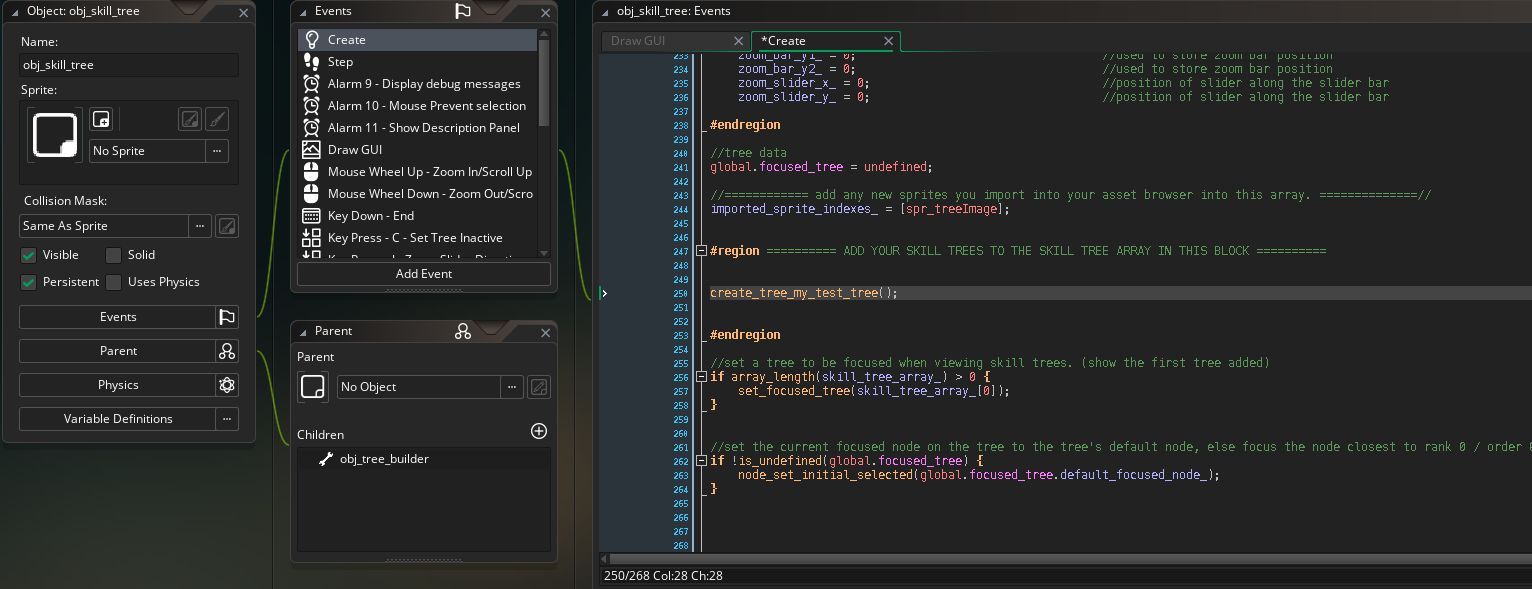Collapse the Parent panel header triangle
The image size is (1532, 589).
(x=302, y=332)
